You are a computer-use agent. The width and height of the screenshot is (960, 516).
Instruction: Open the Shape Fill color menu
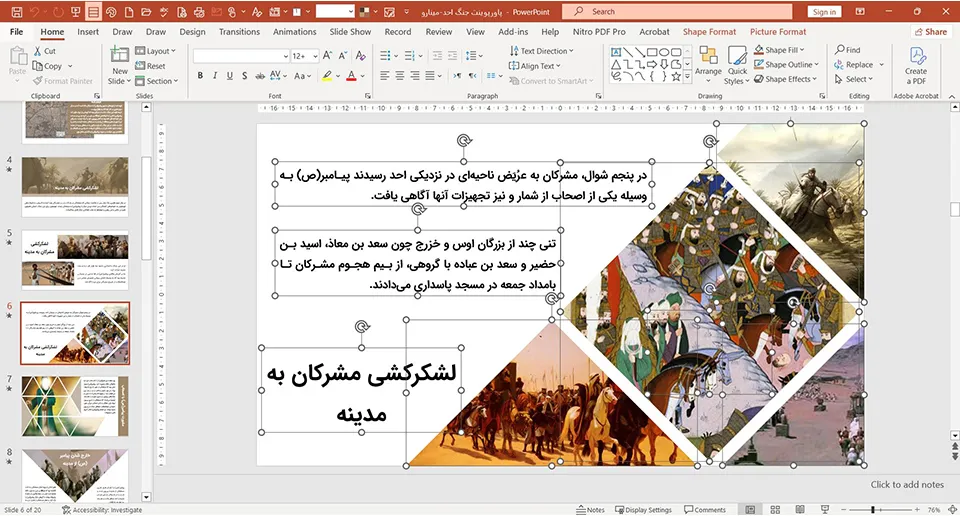click(x=779, y=50)
